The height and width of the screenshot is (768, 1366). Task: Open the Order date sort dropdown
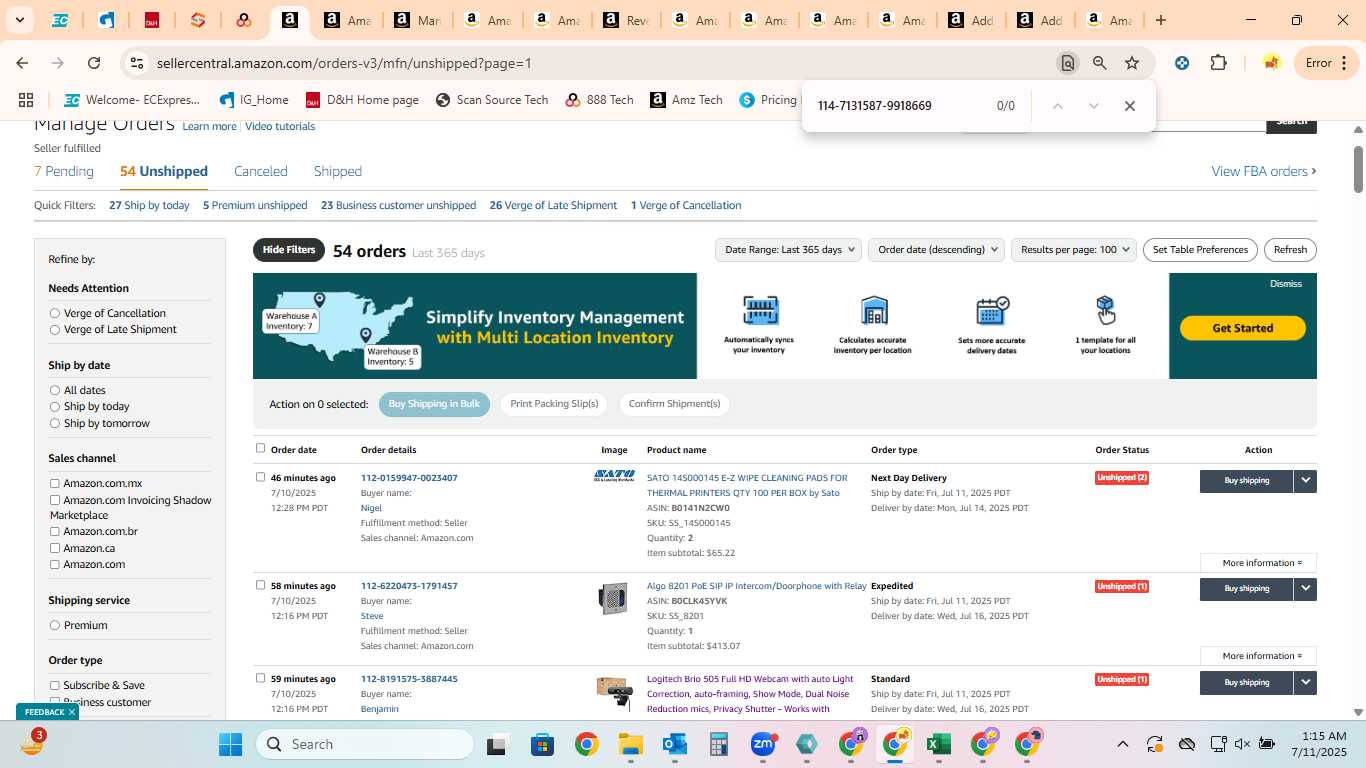[936, 250]
